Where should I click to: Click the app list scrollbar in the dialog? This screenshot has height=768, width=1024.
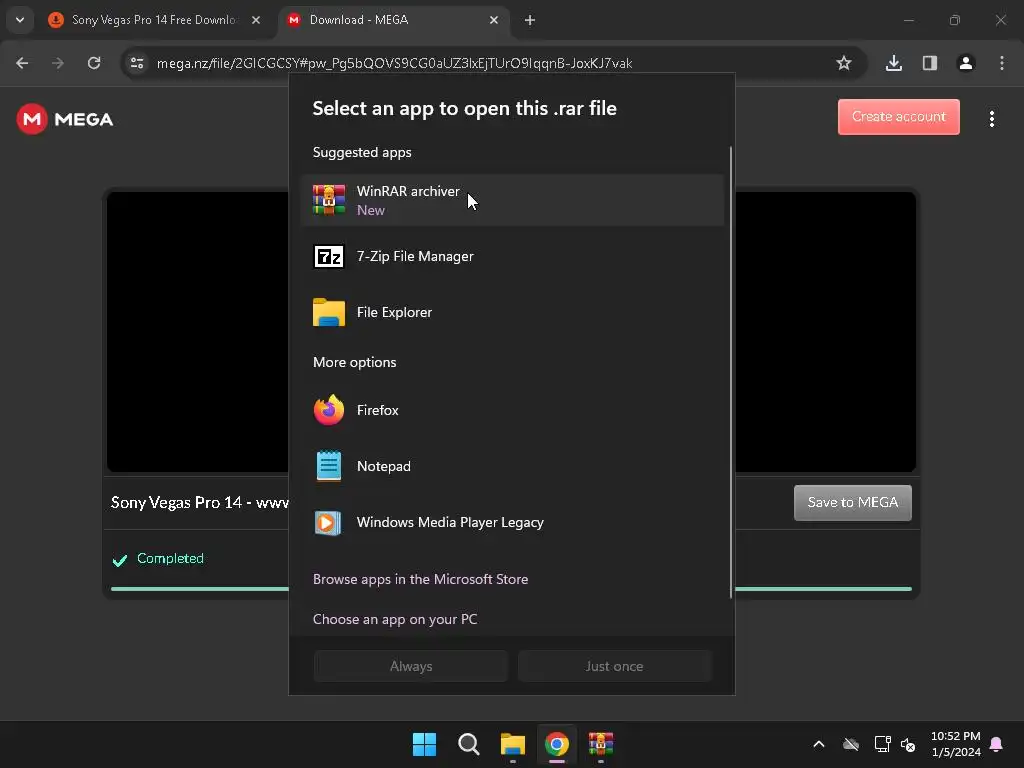tap(730, 372)
